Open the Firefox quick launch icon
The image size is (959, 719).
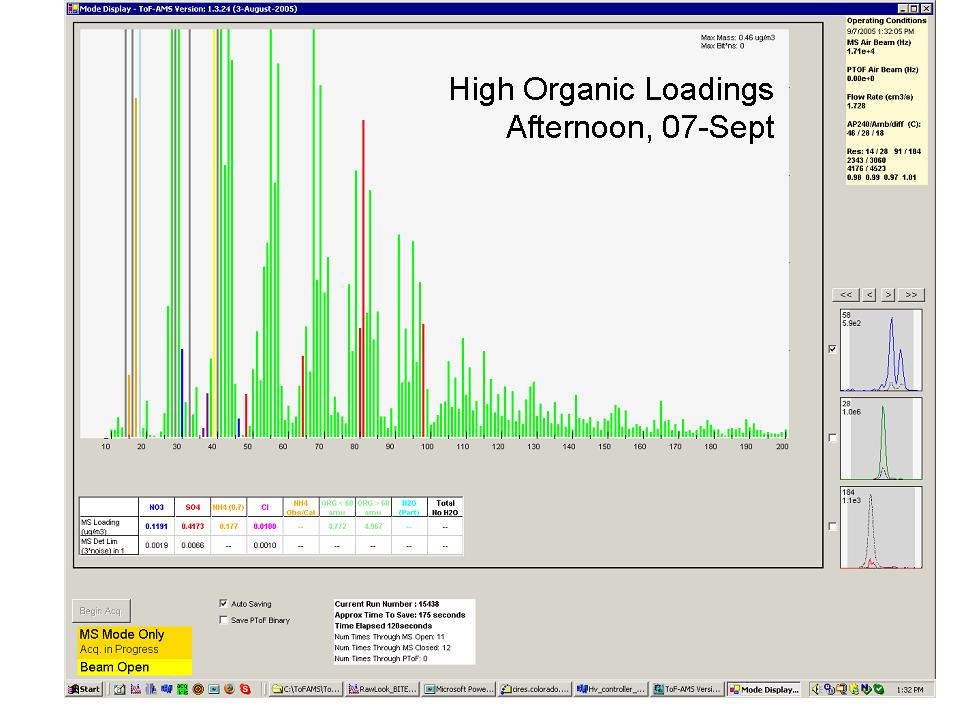click(229, 689)
